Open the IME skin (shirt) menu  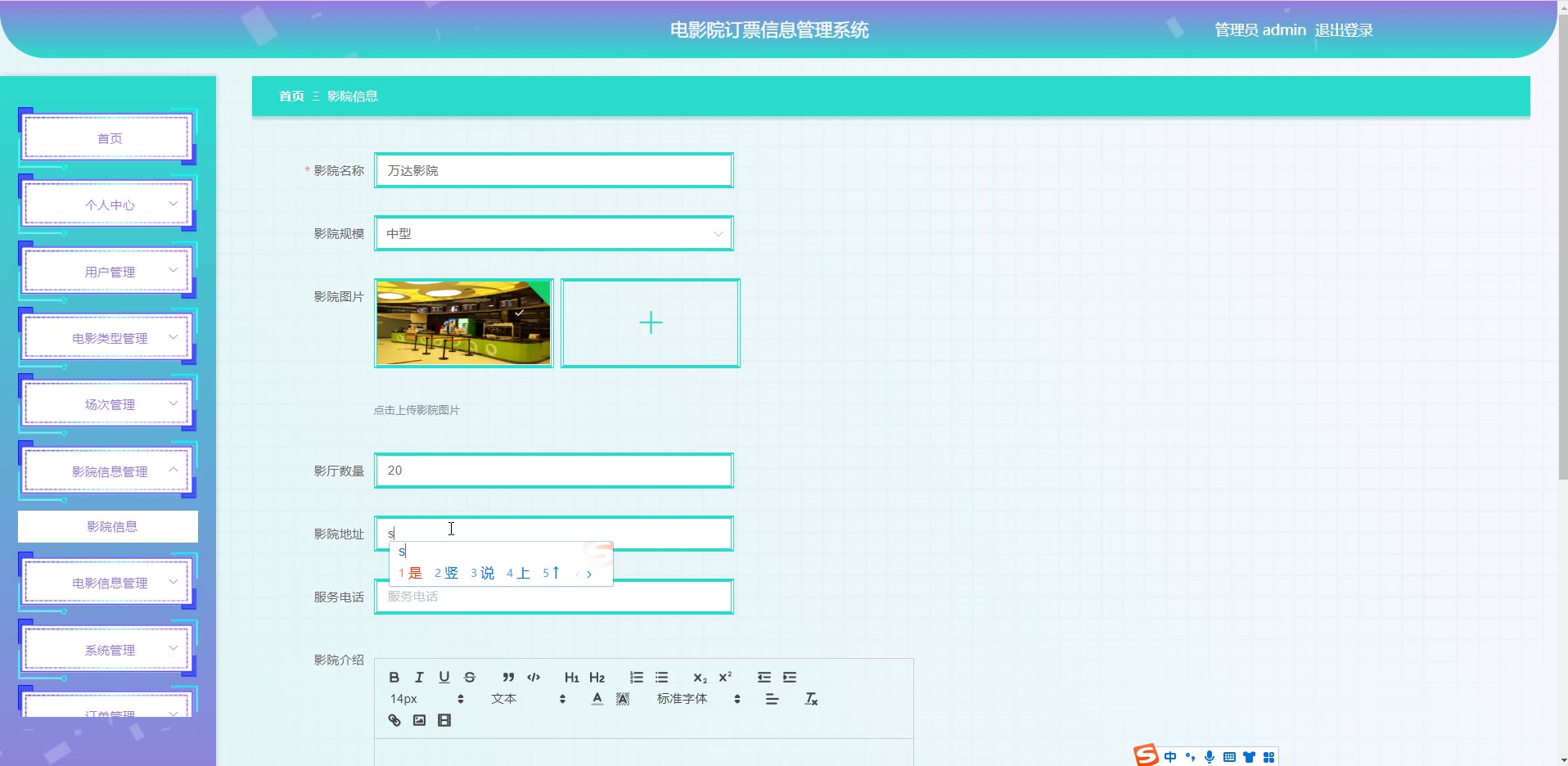(x=1249, y=757)
